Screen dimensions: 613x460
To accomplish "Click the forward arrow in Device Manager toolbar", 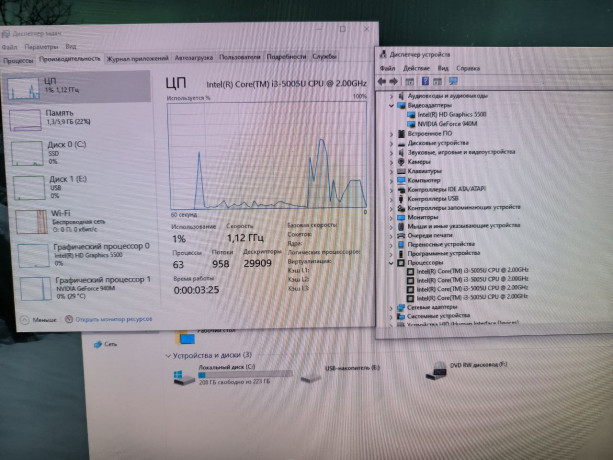I will (x=394, y=81).
